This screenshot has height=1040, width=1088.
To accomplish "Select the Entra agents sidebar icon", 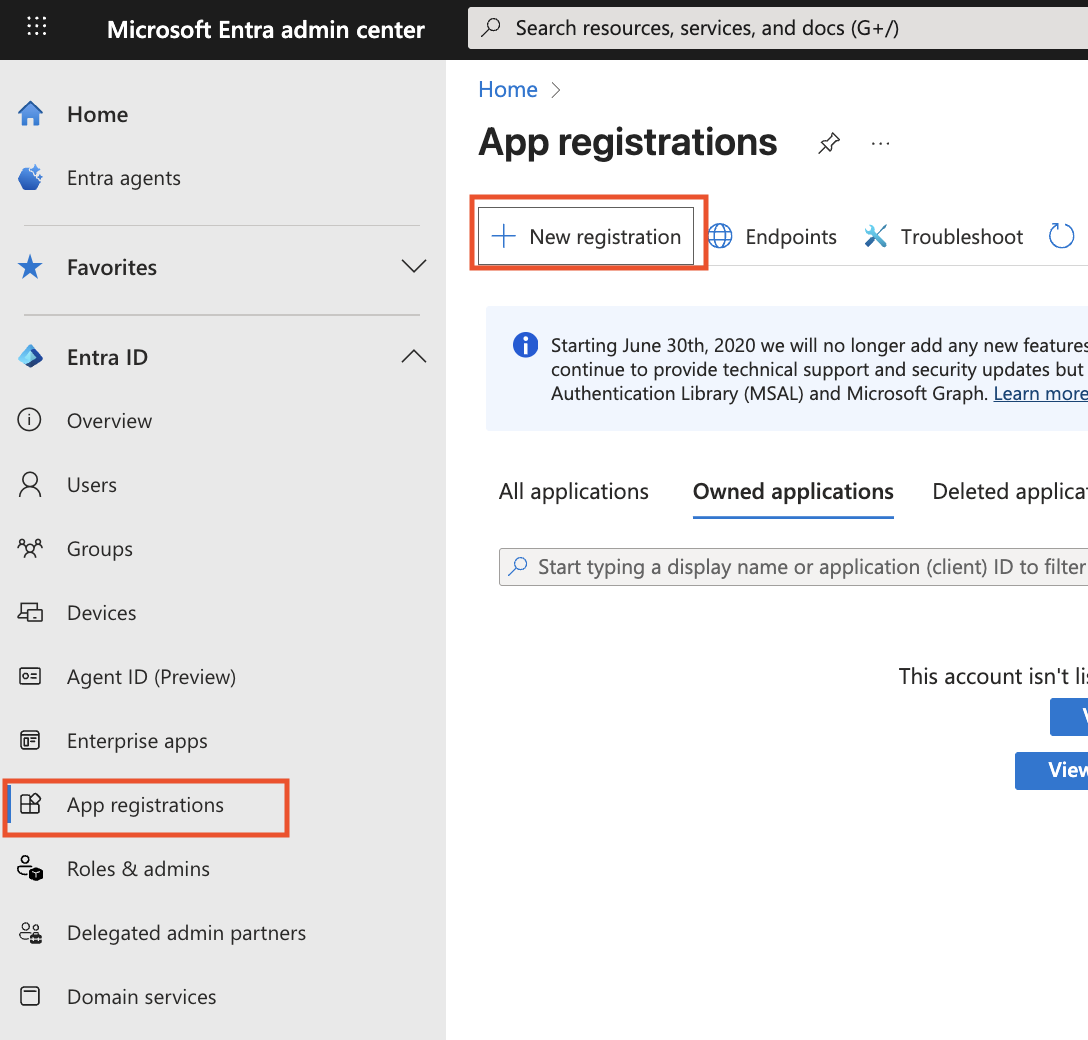I will tap(31, 177).
